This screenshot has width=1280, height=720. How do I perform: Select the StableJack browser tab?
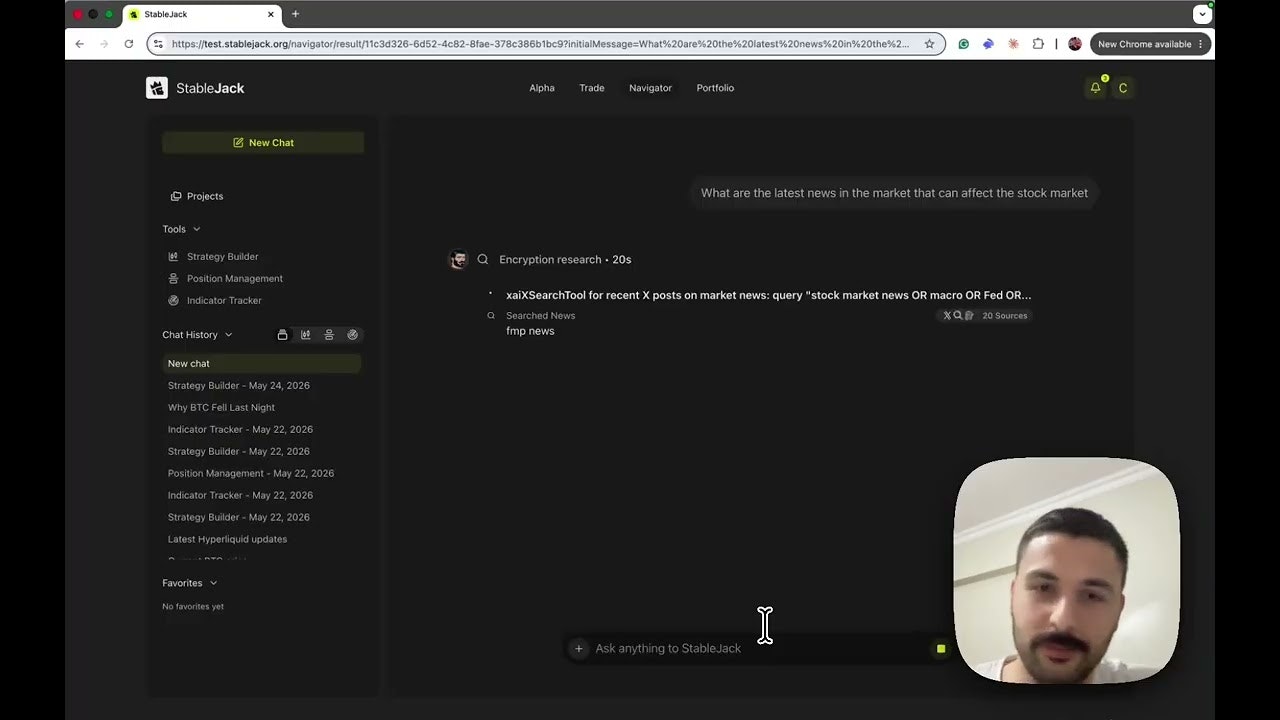(x=203, y=15)
